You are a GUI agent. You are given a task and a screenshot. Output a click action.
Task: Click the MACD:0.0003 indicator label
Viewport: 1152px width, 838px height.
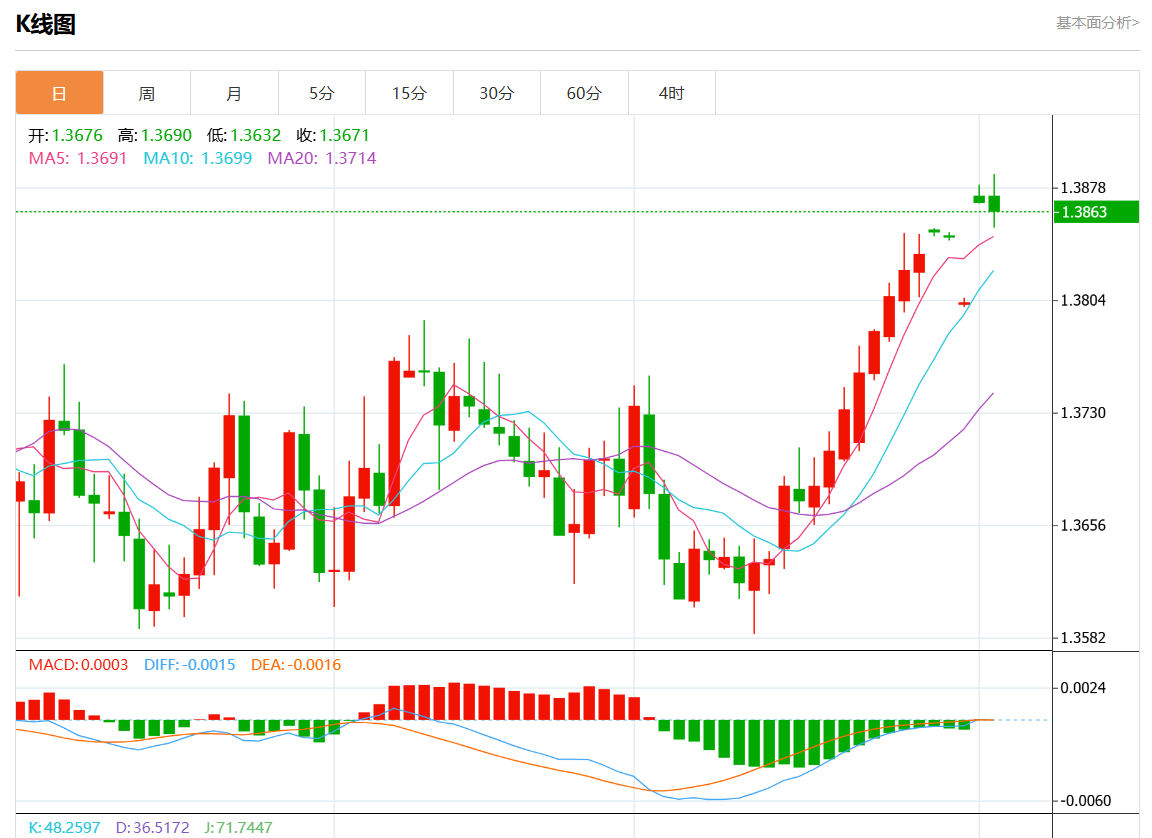(x=78, y=665)
